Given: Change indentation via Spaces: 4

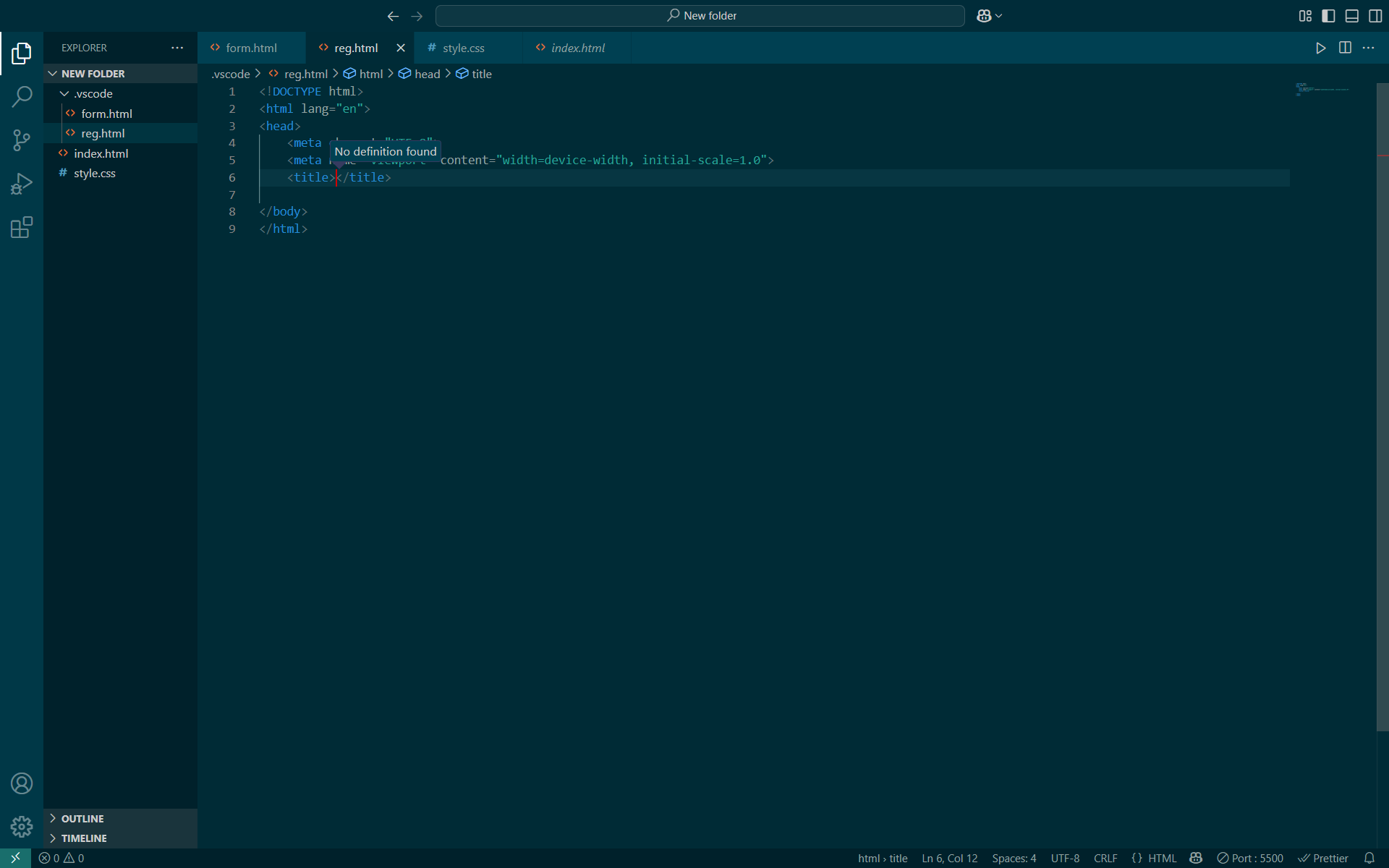Looking at the screenshot, I should click(1014, 858).
